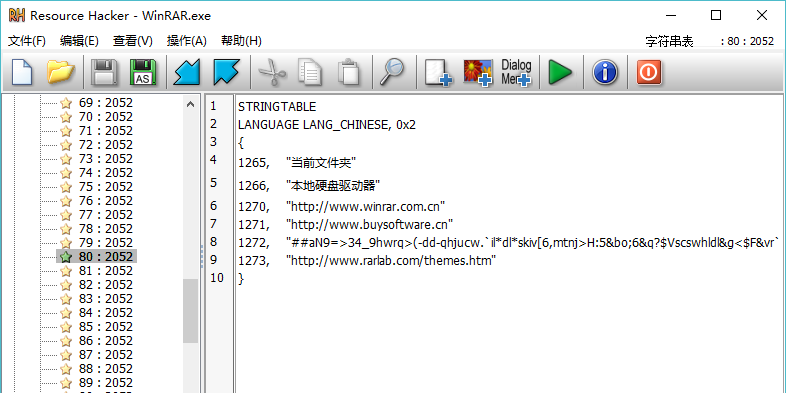Click the 字符串表 : 80 : 2052 status label

[x=710, y=41]
